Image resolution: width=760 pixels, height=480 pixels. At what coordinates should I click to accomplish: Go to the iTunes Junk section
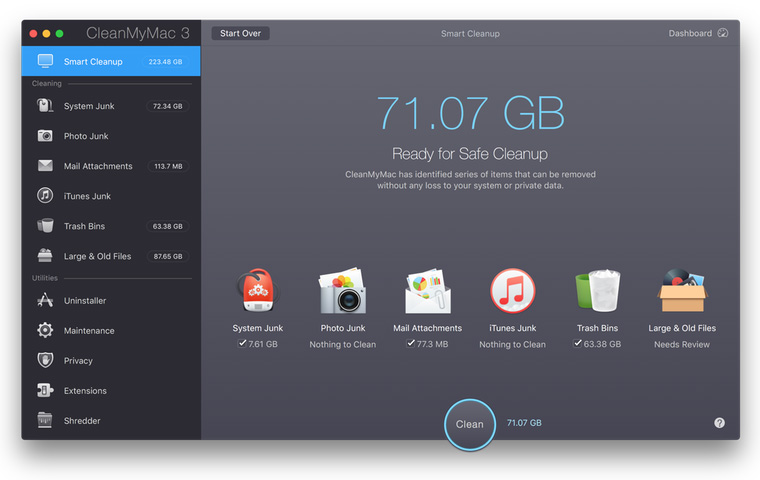tap(111, 196)
